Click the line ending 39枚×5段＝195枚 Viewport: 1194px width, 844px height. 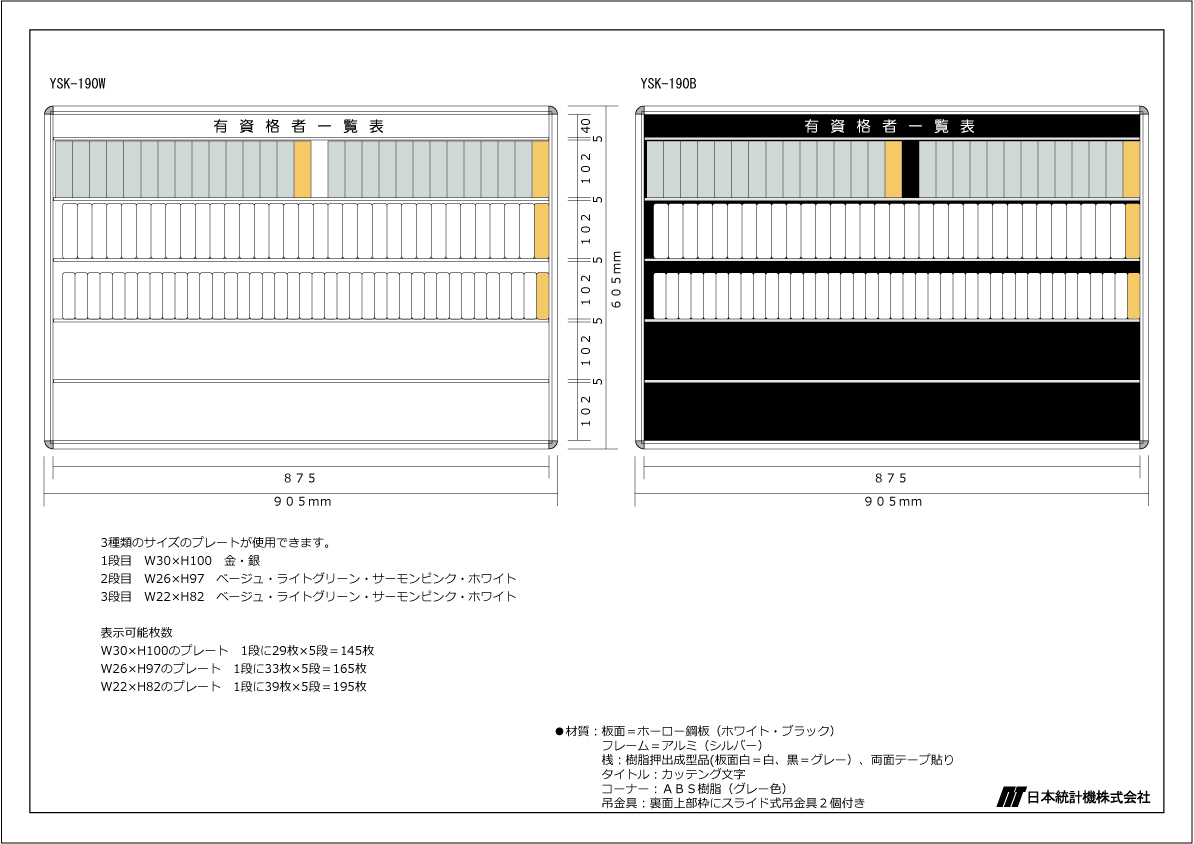[234, 686]
